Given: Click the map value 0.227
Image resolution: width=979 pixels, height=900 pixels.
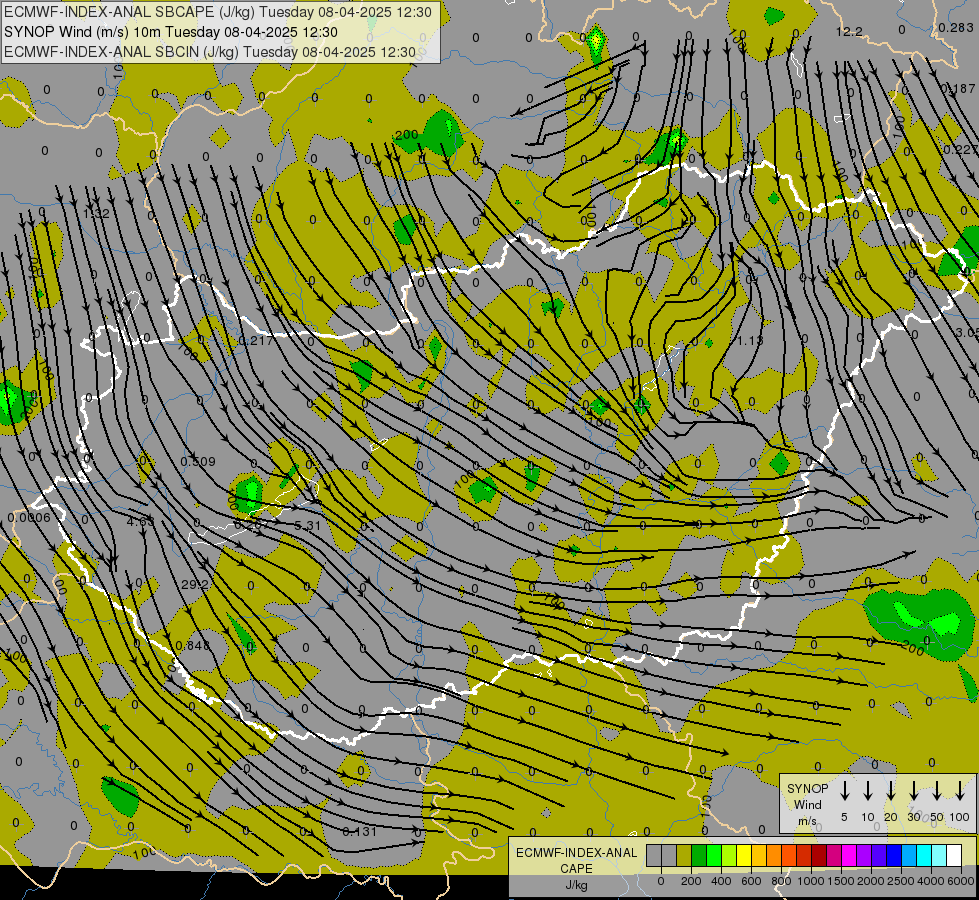Looking at the screenshot, I should click(960, 149).
